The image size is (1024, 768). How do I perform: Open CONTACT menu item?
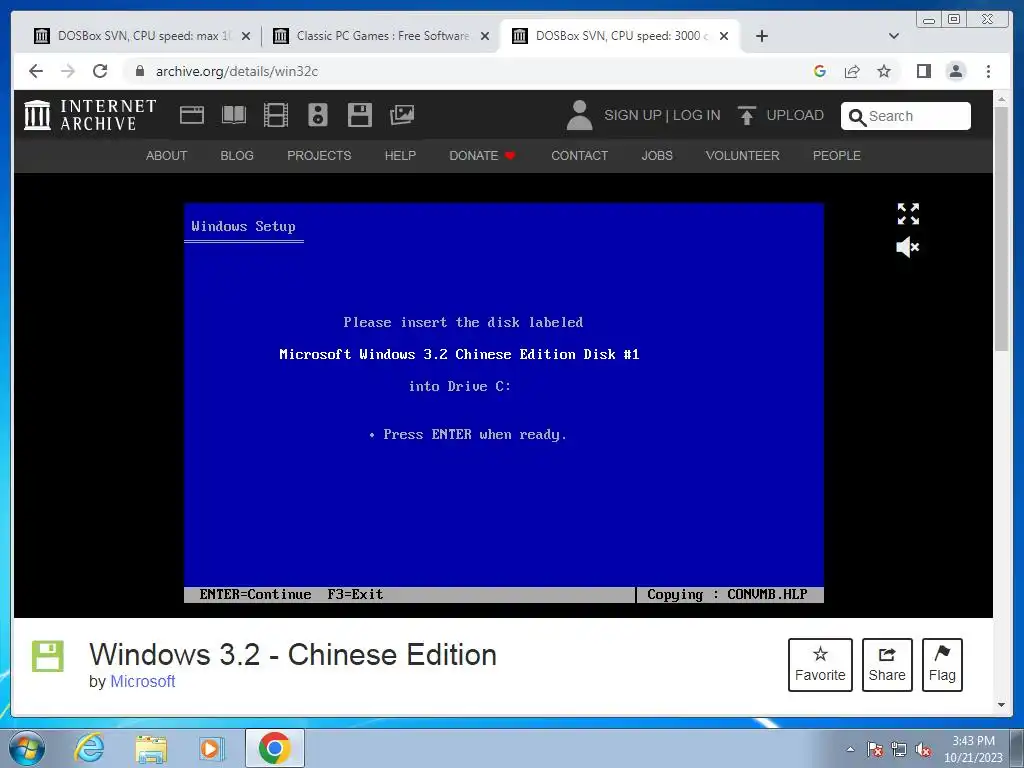(579, 156)
